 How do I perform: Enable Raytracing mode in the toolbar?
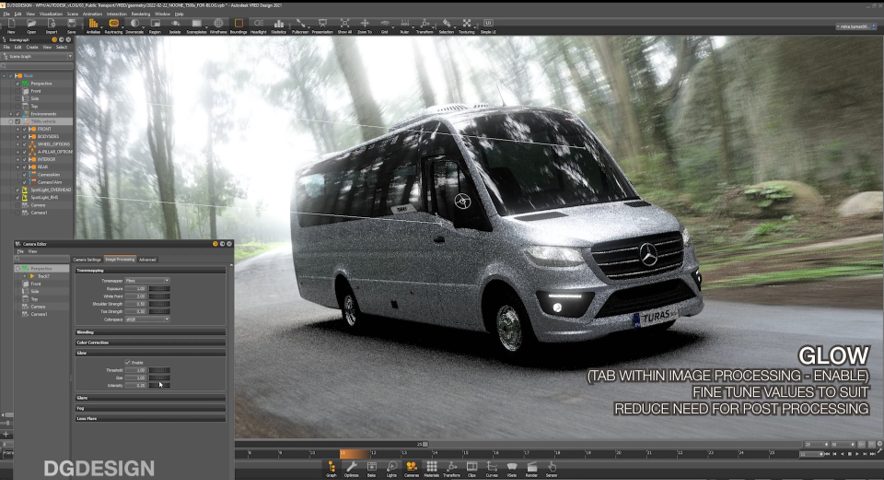[x=113, y=25]
